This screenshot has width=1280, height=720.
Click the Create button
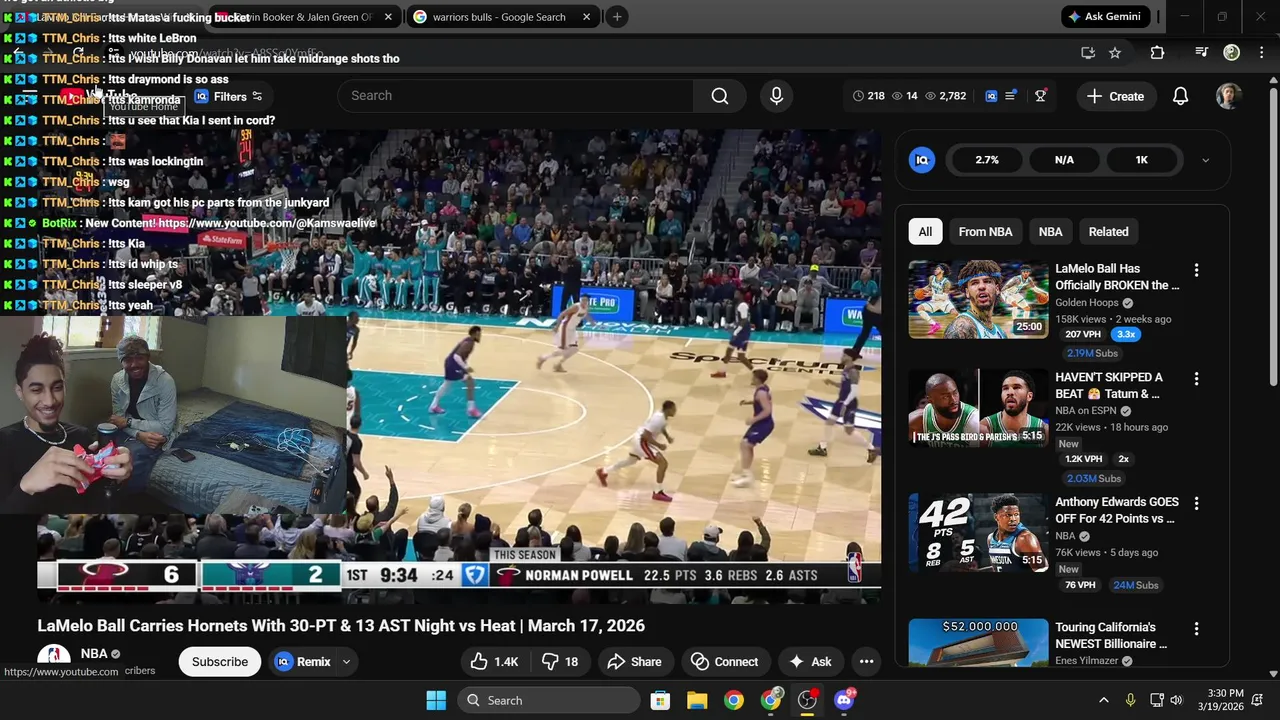tap(1115, 96)
